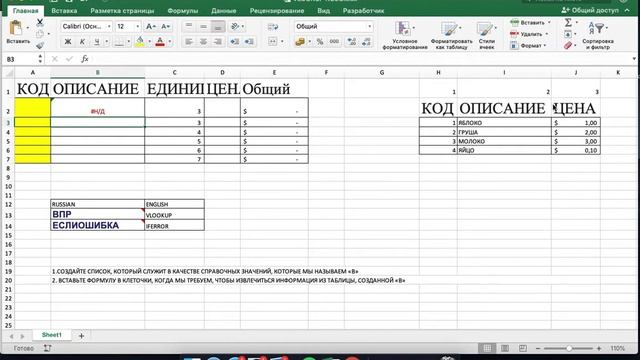This screenshot has width=640, height=360.
Task: Click the Wrap Text icon
Action: tap(273, 27)
